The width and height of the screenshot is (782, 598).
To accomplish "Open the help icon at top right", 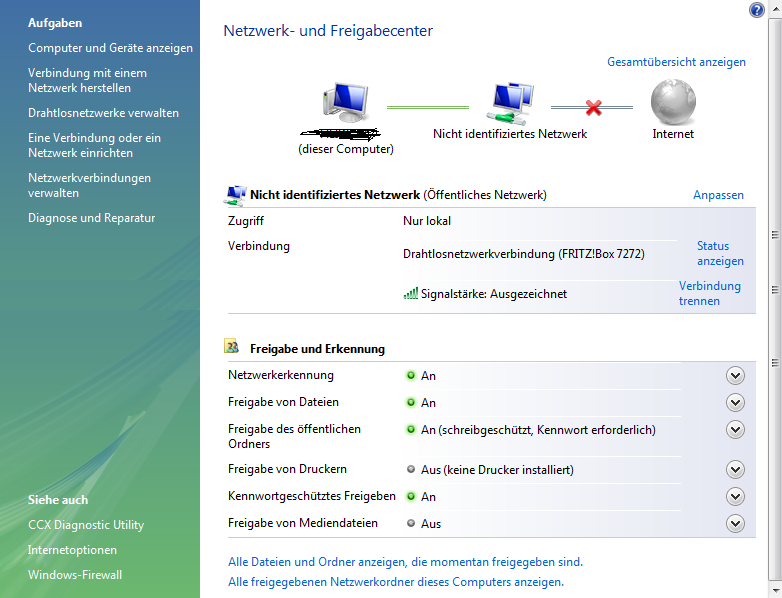I will click(x=757, y=10).
